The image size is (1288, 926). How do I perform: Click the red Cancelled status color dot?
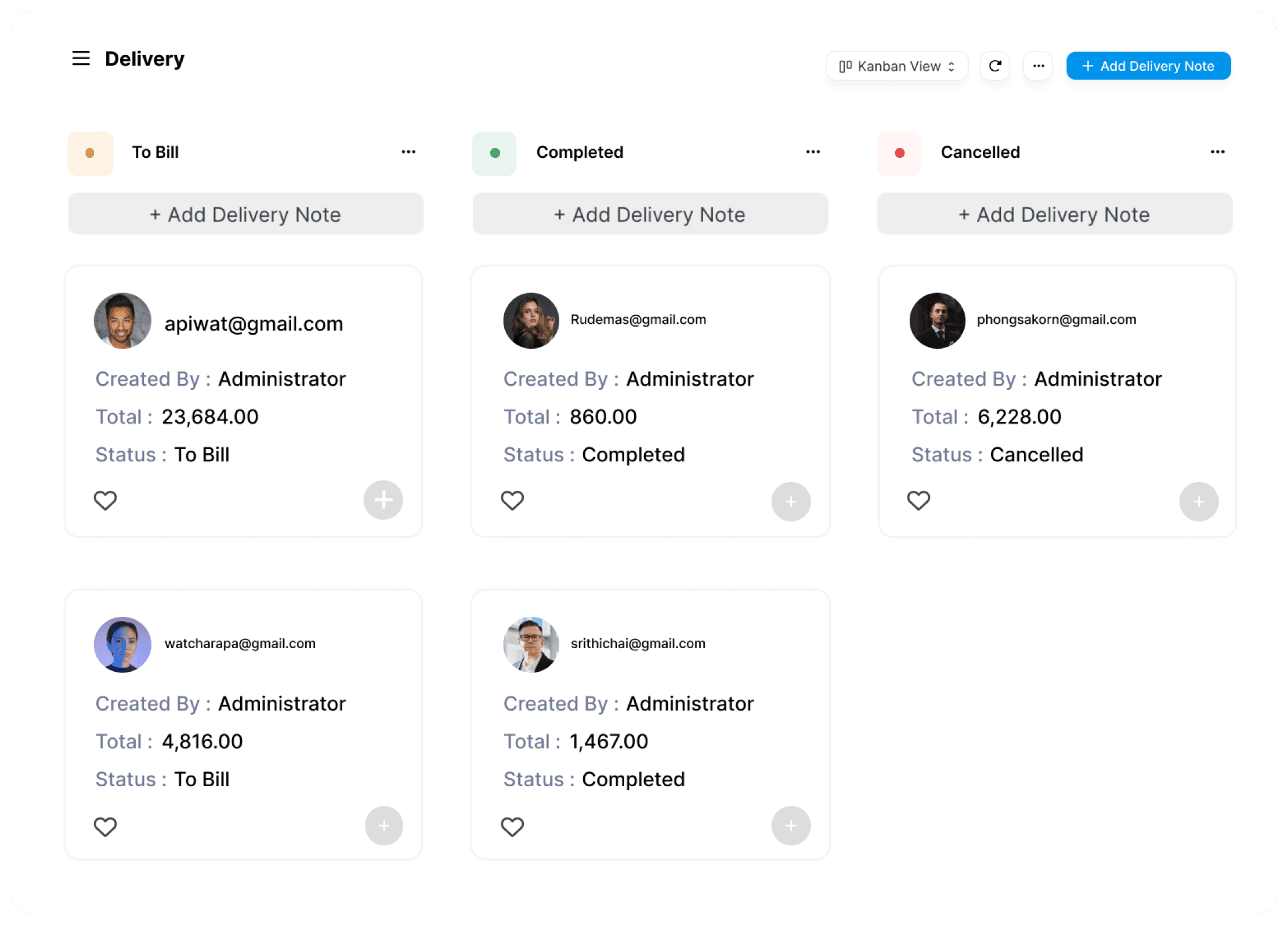pos(899,153)
